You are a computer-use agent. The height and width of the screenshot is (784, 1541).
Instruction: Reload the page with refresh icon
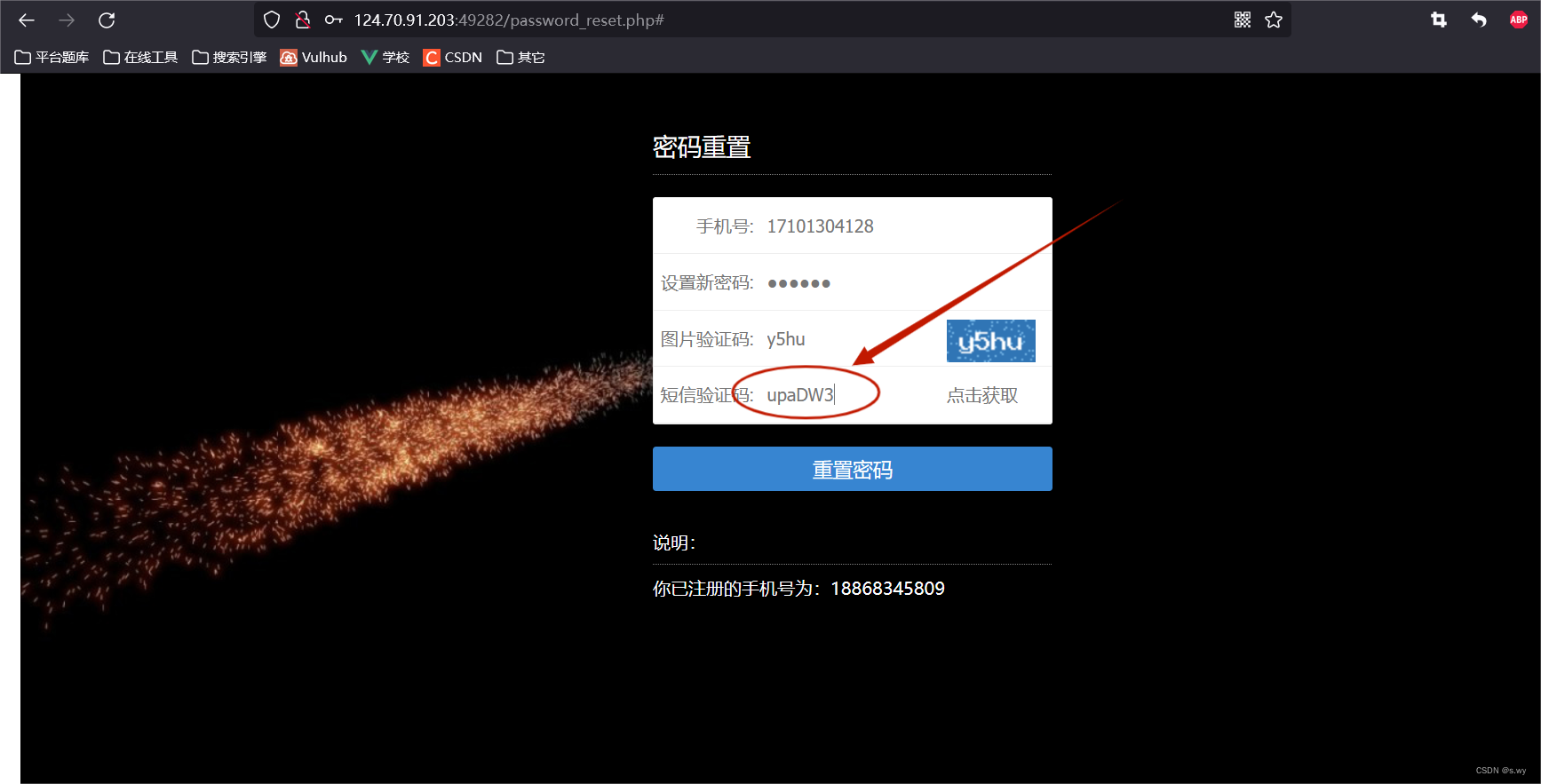click(107, 20)
